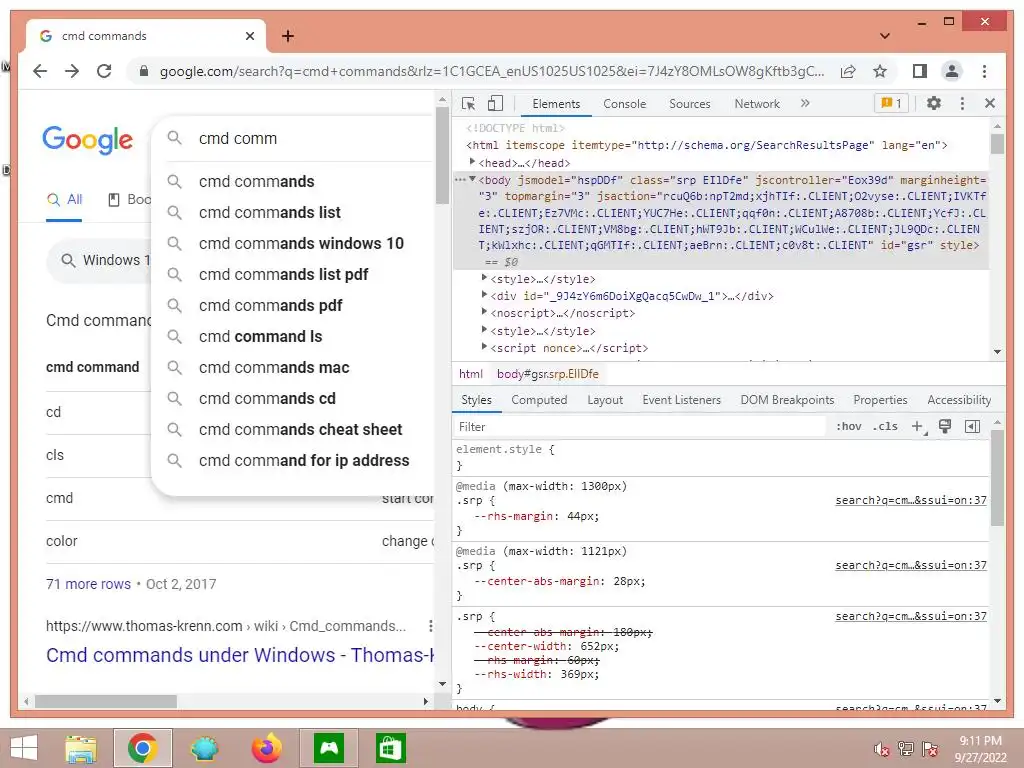Image resolution: width=1024 pixels, height=768 pixels.
Task: Open a new tab with the plus button
Action: coord(288,36)
